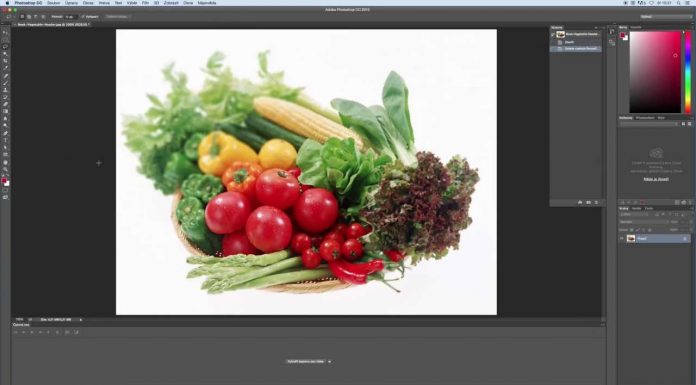Open the Vrstva (Layer) menu
Image resolution: width=696 pixels, height=385 pixels.
(104, 3)
